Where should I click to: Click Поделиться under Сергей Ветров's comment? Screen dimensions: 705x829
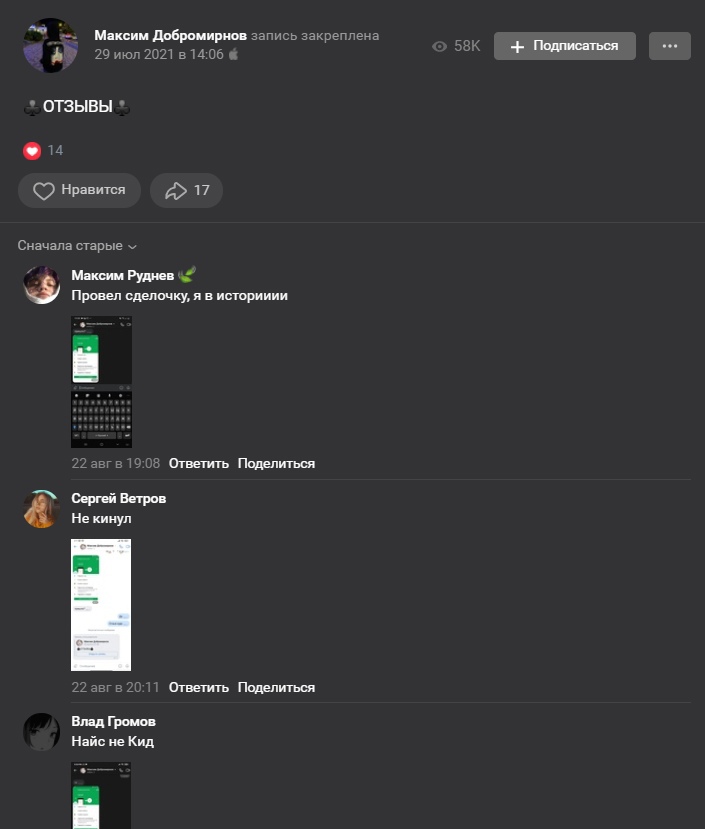276,687
